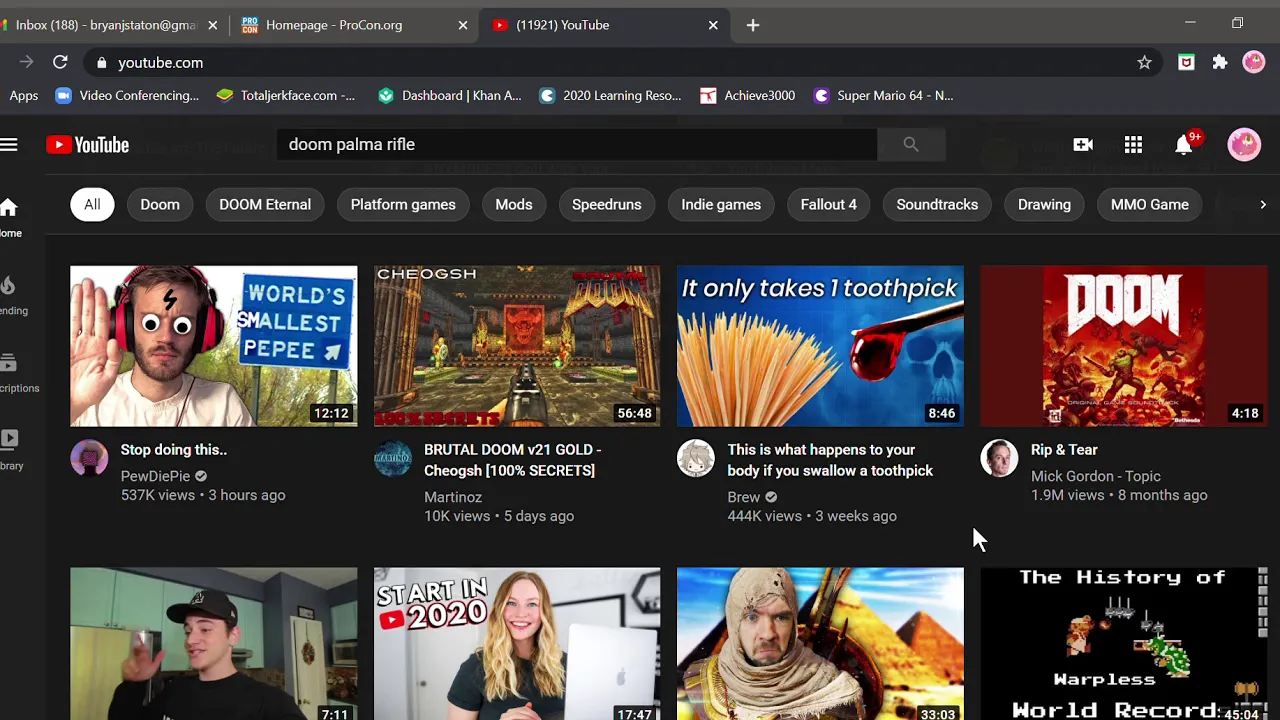Select the Drawing chip
Viewport: 1280px width, 720px height.
[1044, 205]
